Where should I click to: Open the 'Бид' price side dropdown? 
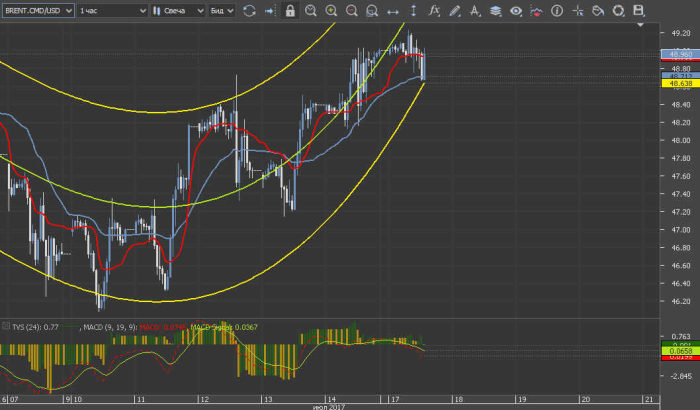click(222, 11)
